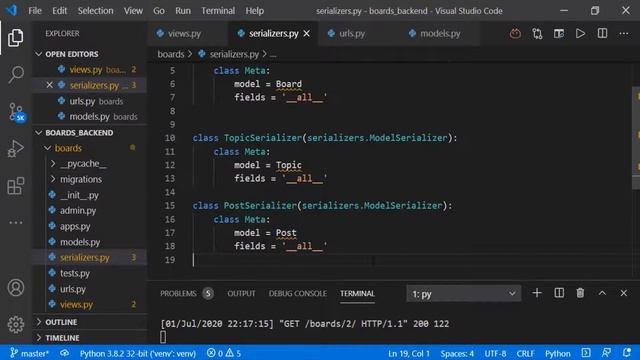Open preview to the side icon
This screenshot has height=360, width=640.
coord(559,33)
